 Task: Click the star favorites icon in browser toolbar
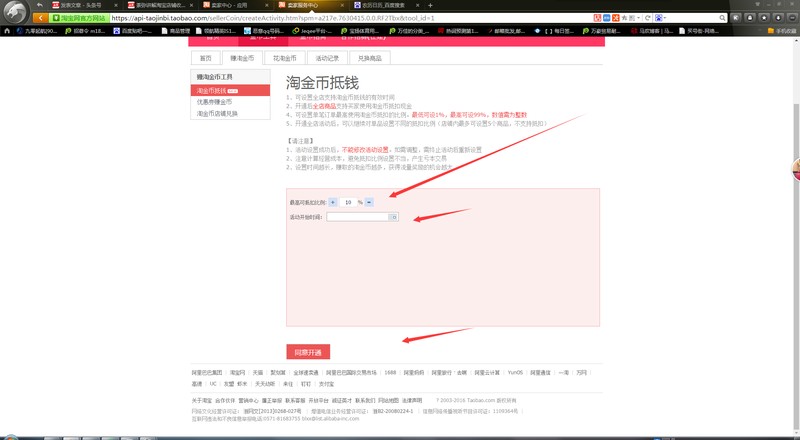(764, 18)
